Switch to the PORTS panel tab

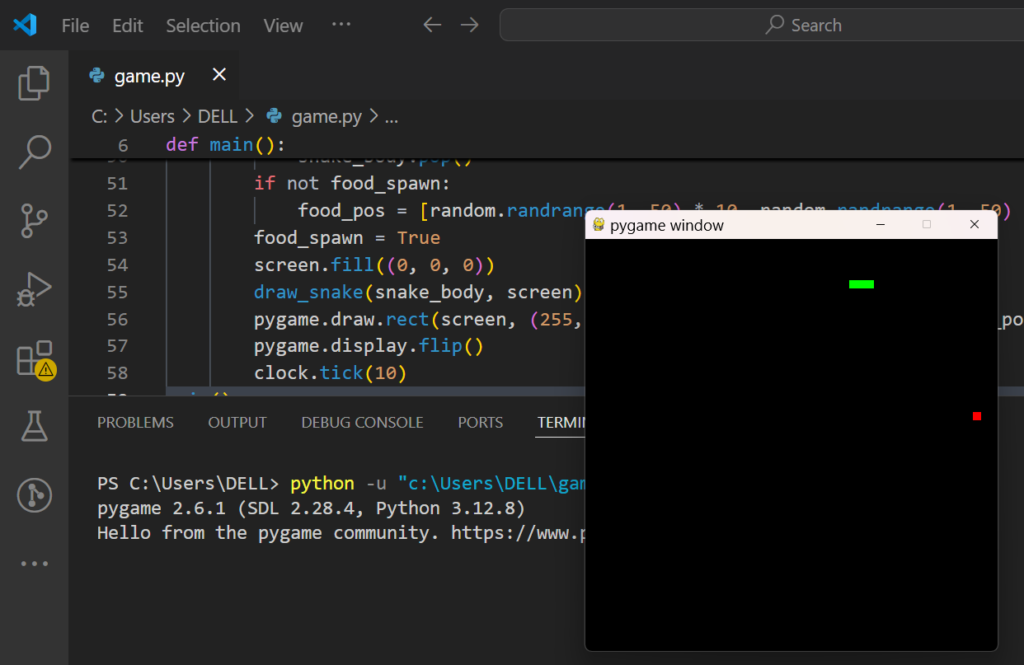coord(480,423)
